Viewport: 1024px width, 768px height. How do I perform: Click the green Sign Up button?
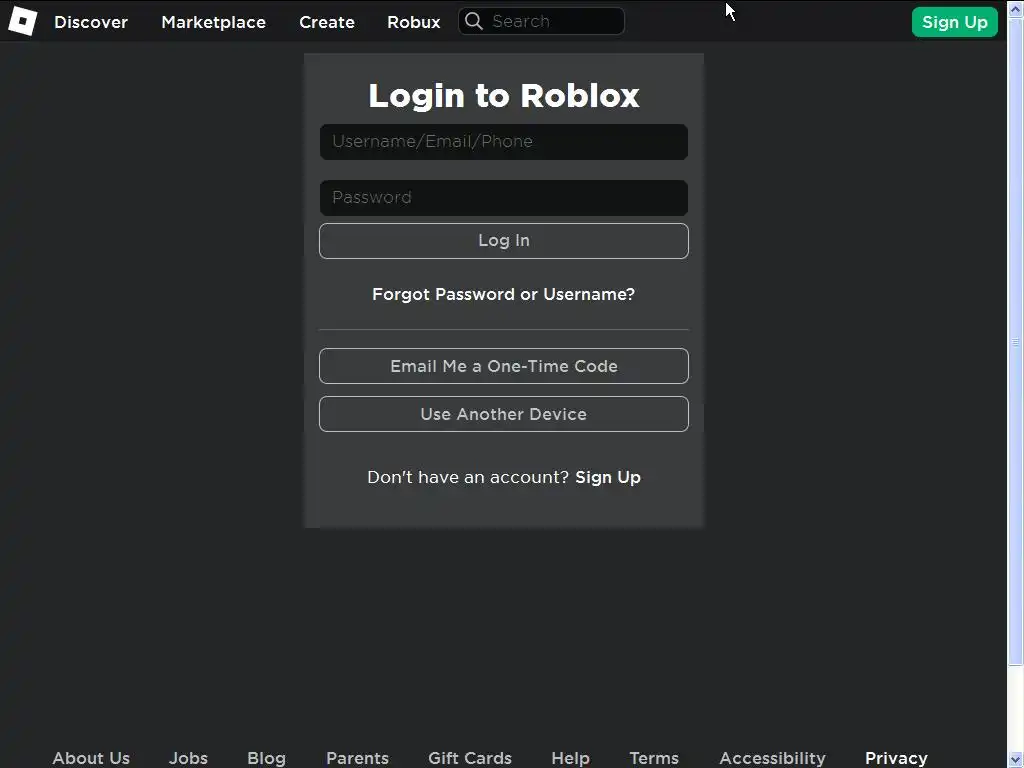pos(954,22)
